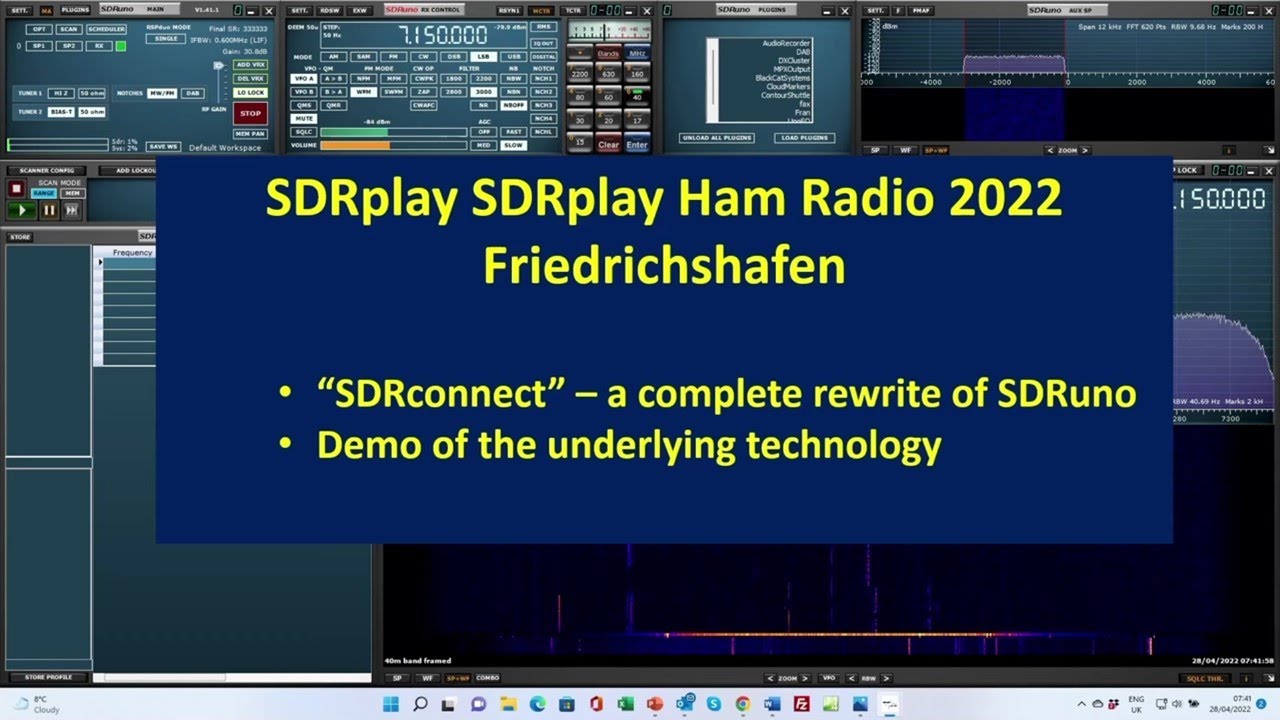Decrease RBW with left arrow in main spectrum

(x=851, y=677)
